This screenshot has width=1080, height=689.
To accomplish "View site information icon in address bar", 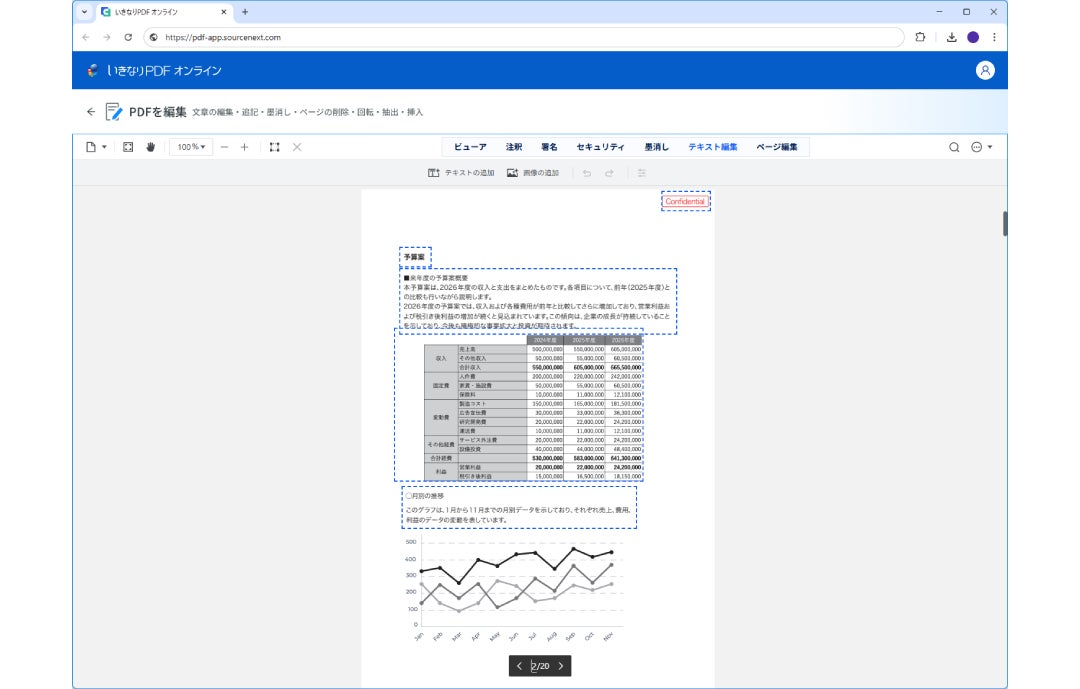I will point(154,37).
